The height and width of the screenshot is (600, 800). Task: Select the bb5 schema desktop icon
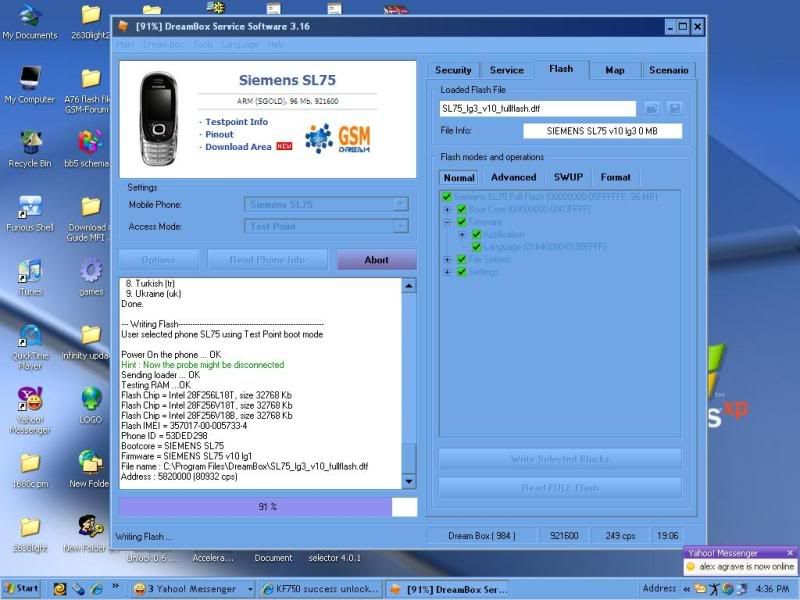tap(88, 149)
